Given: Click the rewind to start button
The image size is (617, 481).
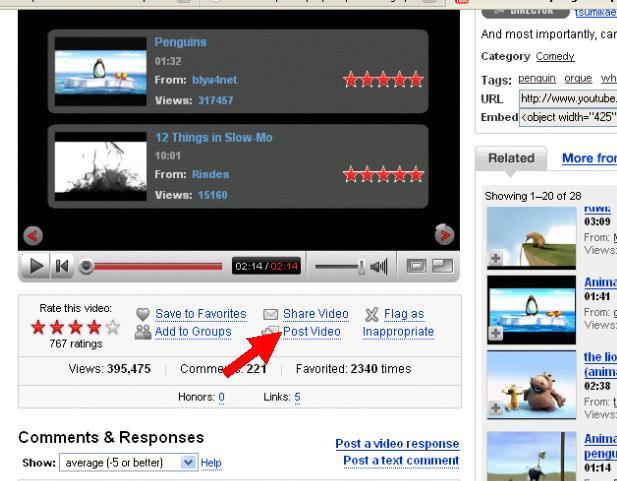Looking at the screenshot, I should click(63, 267).
